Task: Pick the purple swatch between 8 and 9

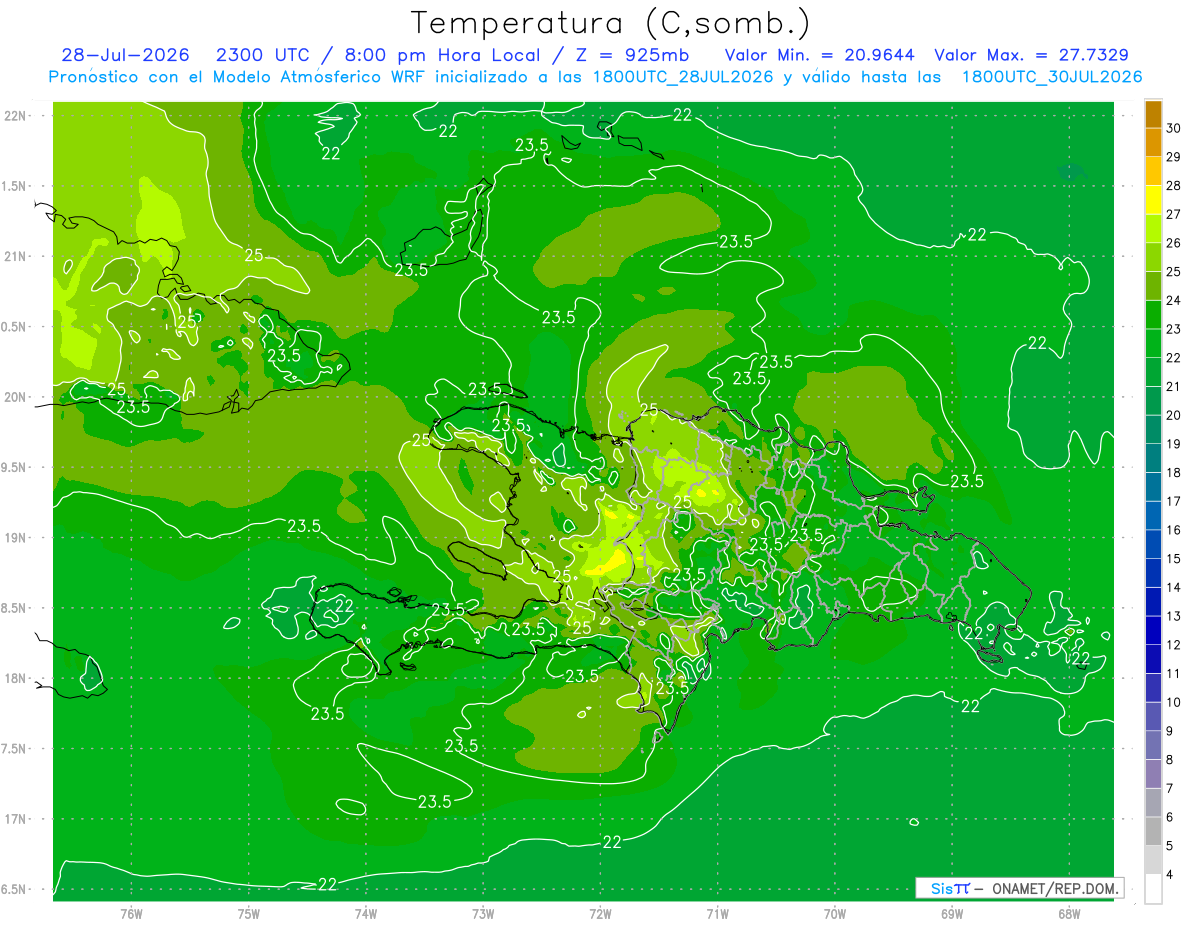Action: pyautogui.click(x=1153, y=745)
